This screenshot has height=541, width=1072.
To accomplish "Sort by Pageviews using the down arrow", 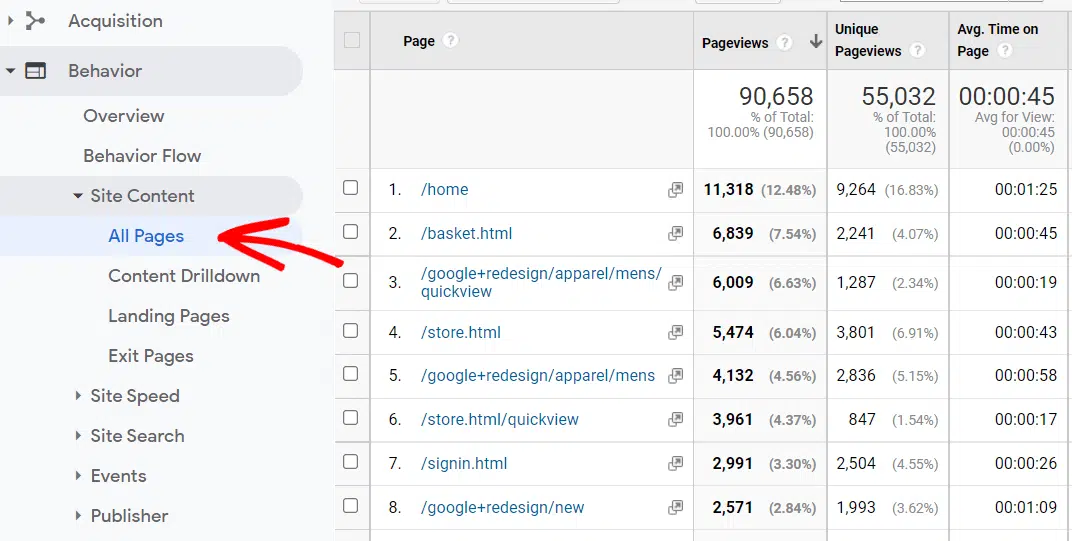I will pyautogui.click(x=815, y=43).
